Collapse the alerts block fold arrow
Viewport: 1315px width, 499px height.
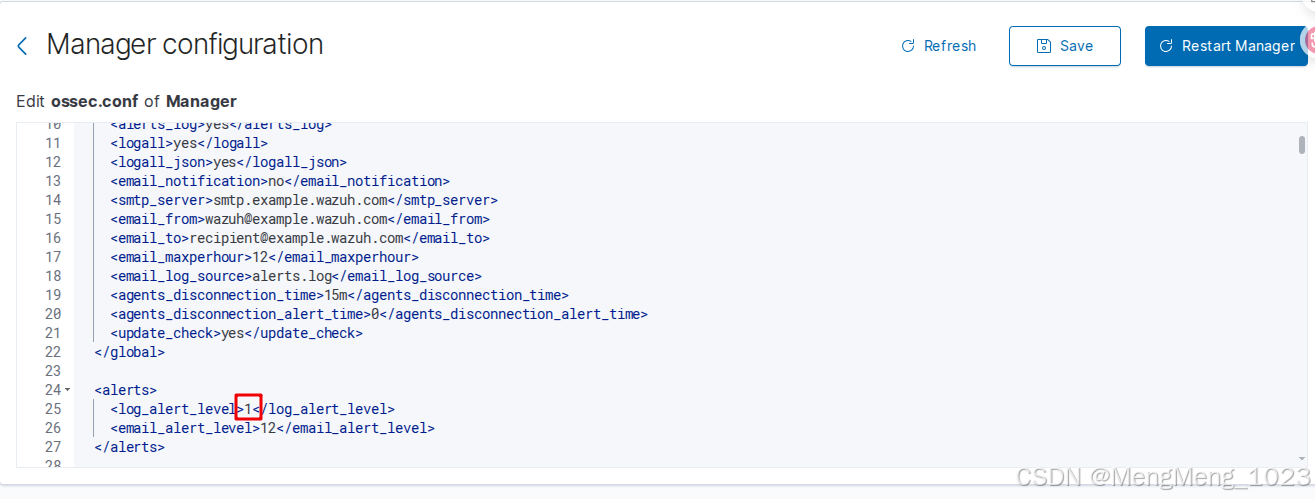tap(68, 389)
